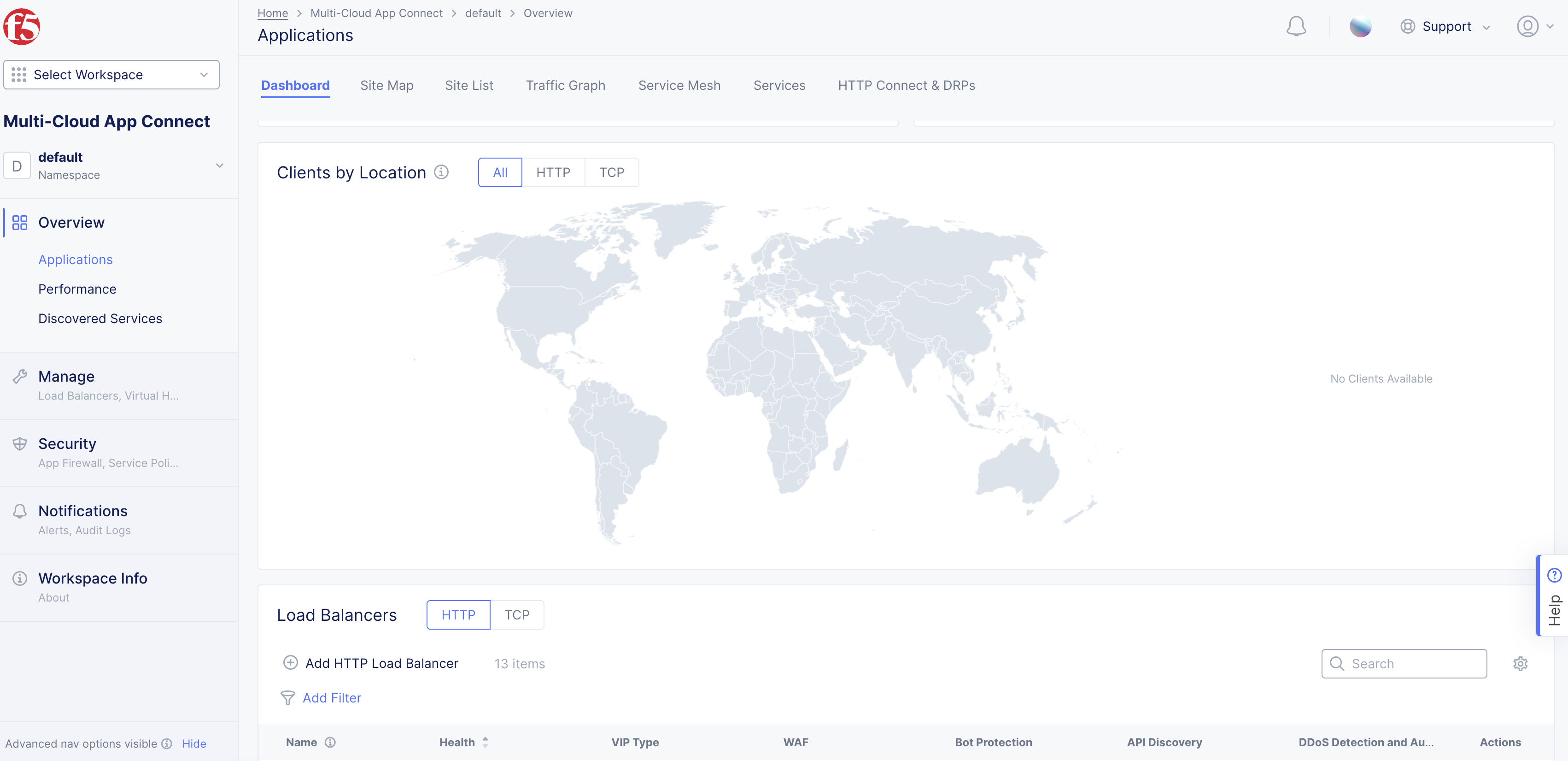Click the plus icon for Add HTTP Load Balancer
The image size is (1568, 761).
tap(290, 663)
